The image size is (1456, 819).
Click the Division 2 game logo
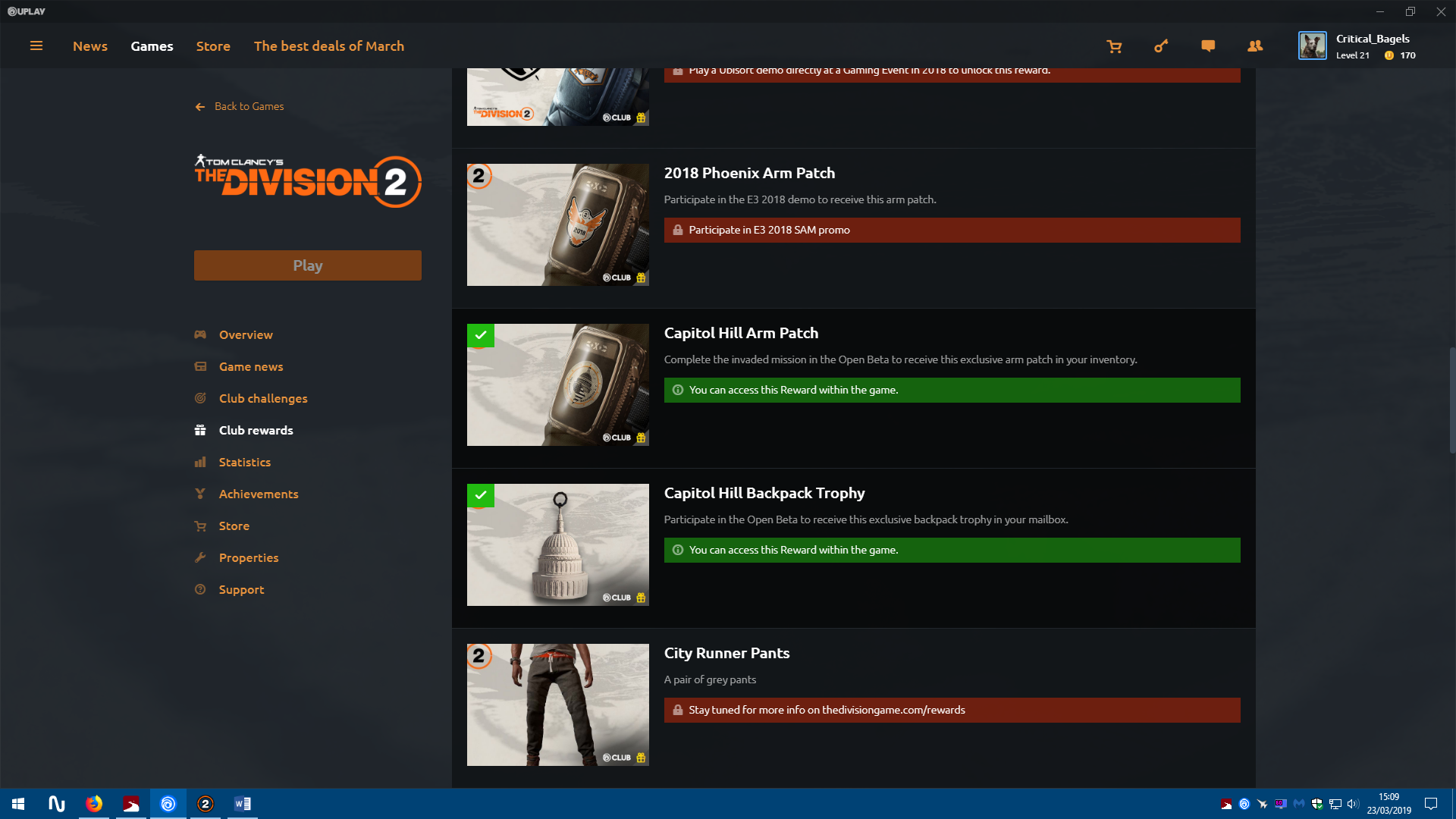(x=308, y=181)
